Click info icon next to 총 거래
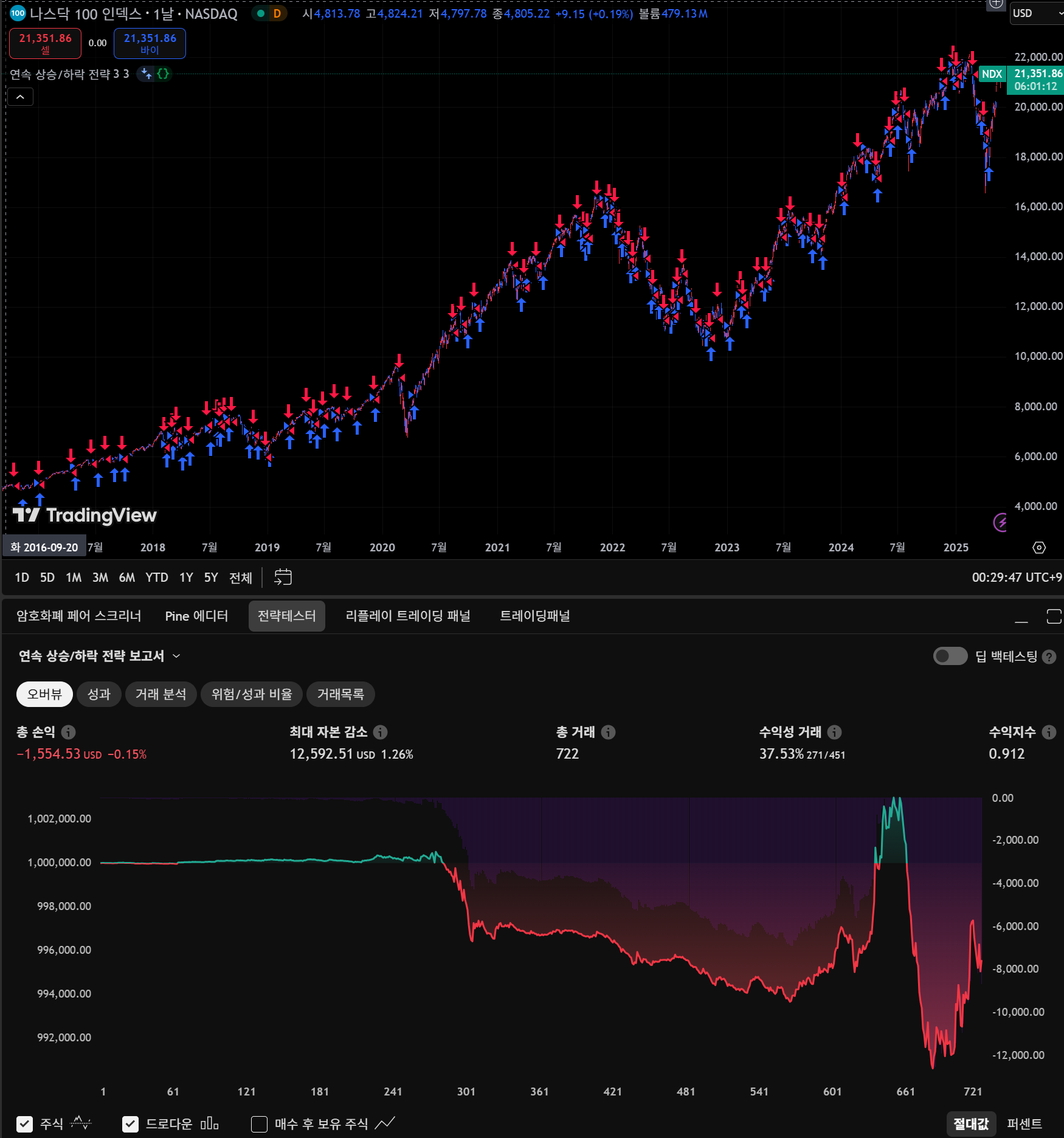 pos(608,732)
